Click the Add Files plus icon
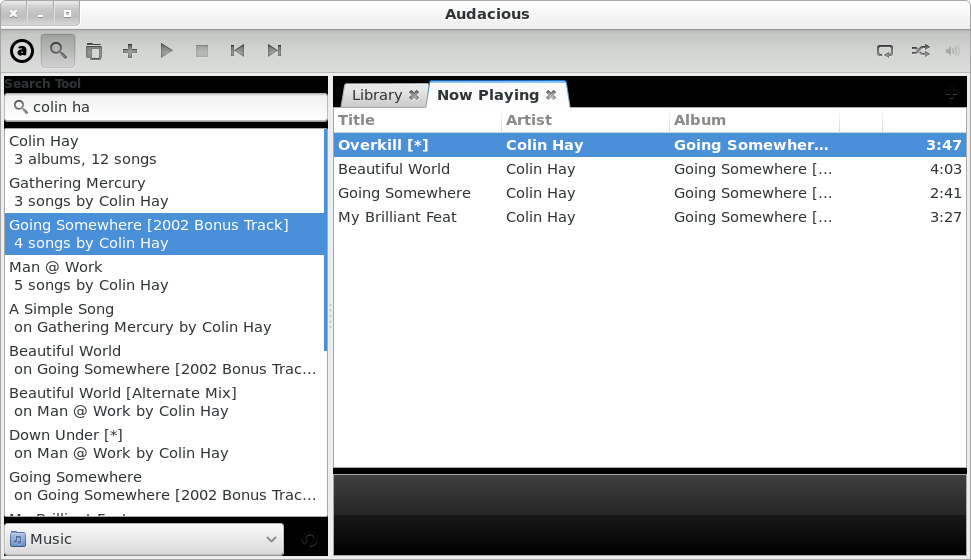Image resolution: width=971 pixels, height=560 pixels. tap(129, 51)
